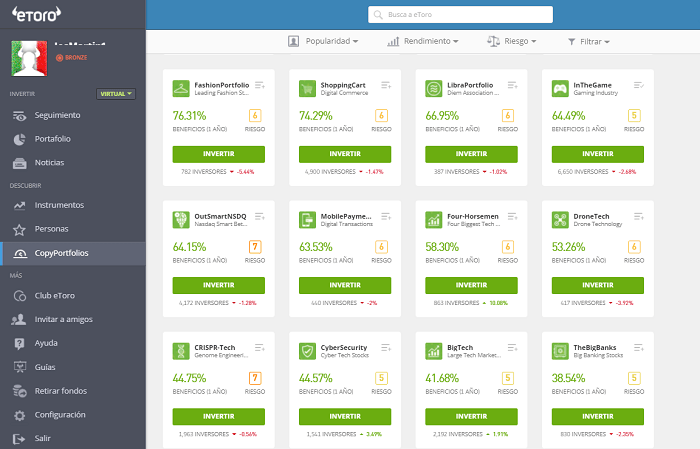The image size is (700, 449).
Task: Add FashionPortfolio to watchlist
Action: click(x=260, y=85)
